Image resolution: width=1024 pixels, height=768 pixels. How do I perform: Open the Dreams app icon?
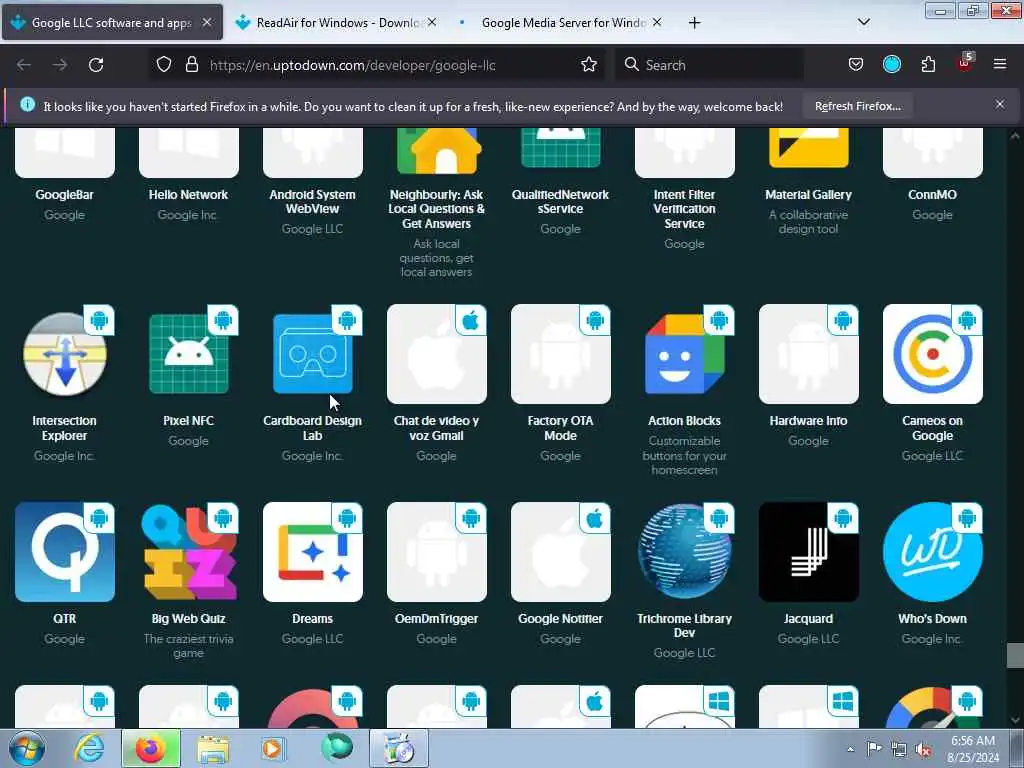tap(313, 552)
